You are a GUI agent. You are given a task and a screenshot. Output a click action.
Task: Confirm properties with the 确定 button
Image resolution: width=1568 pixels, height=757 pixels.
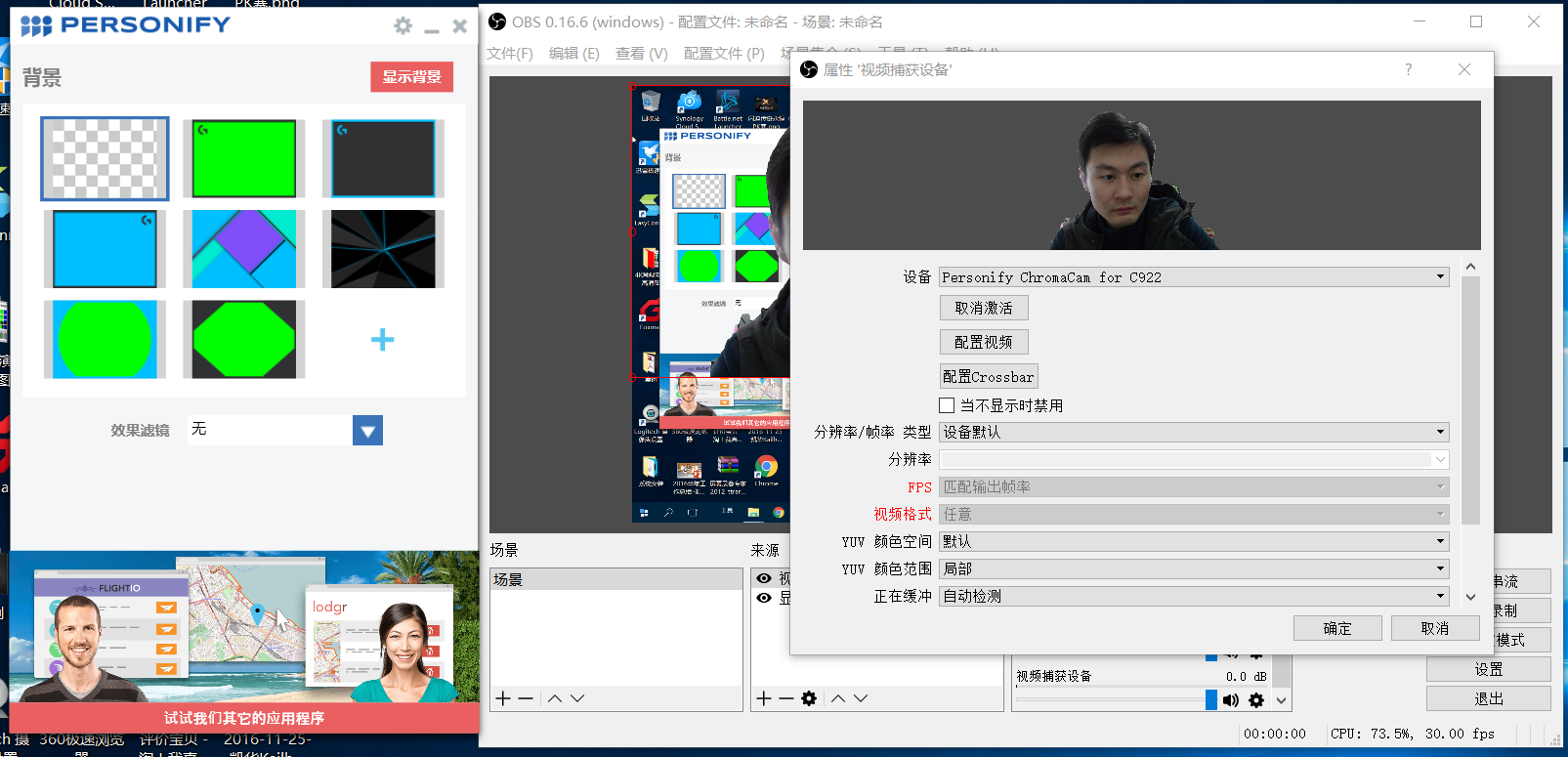pyautogui.click(x=1337, y=628)
